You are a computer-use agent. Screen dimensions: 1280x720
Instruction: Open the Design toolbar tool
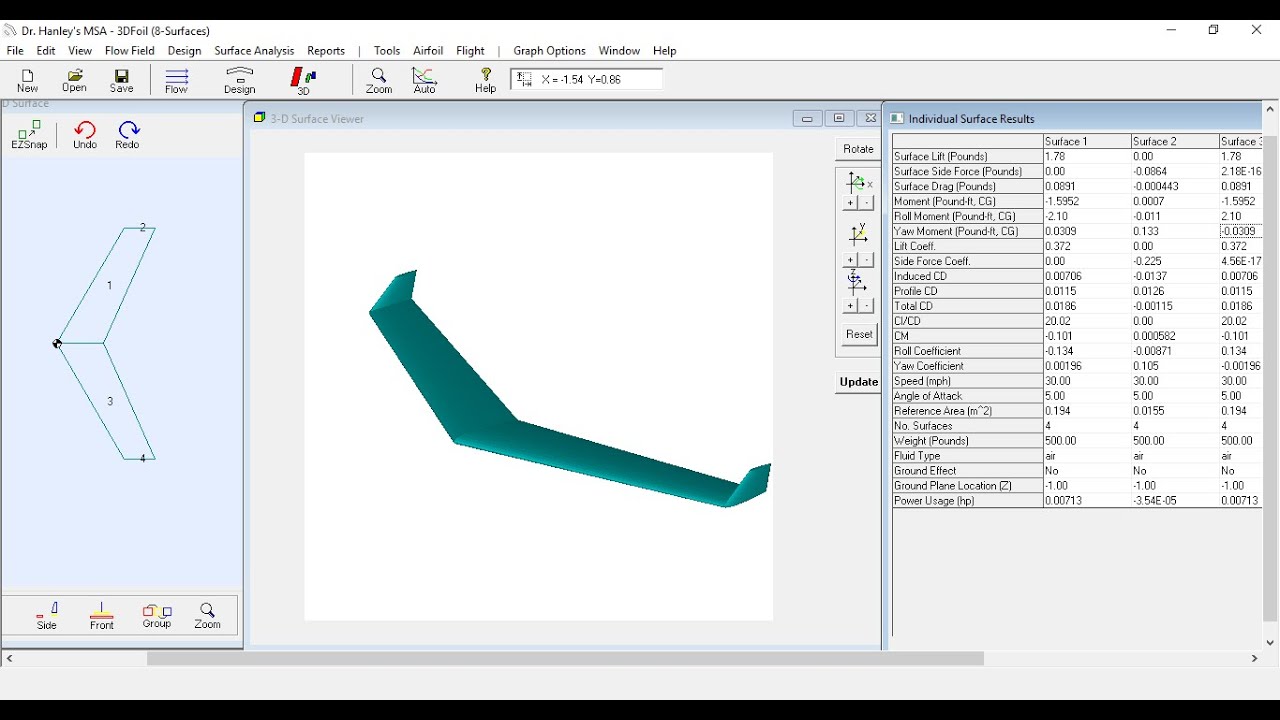tap(241, 81)
